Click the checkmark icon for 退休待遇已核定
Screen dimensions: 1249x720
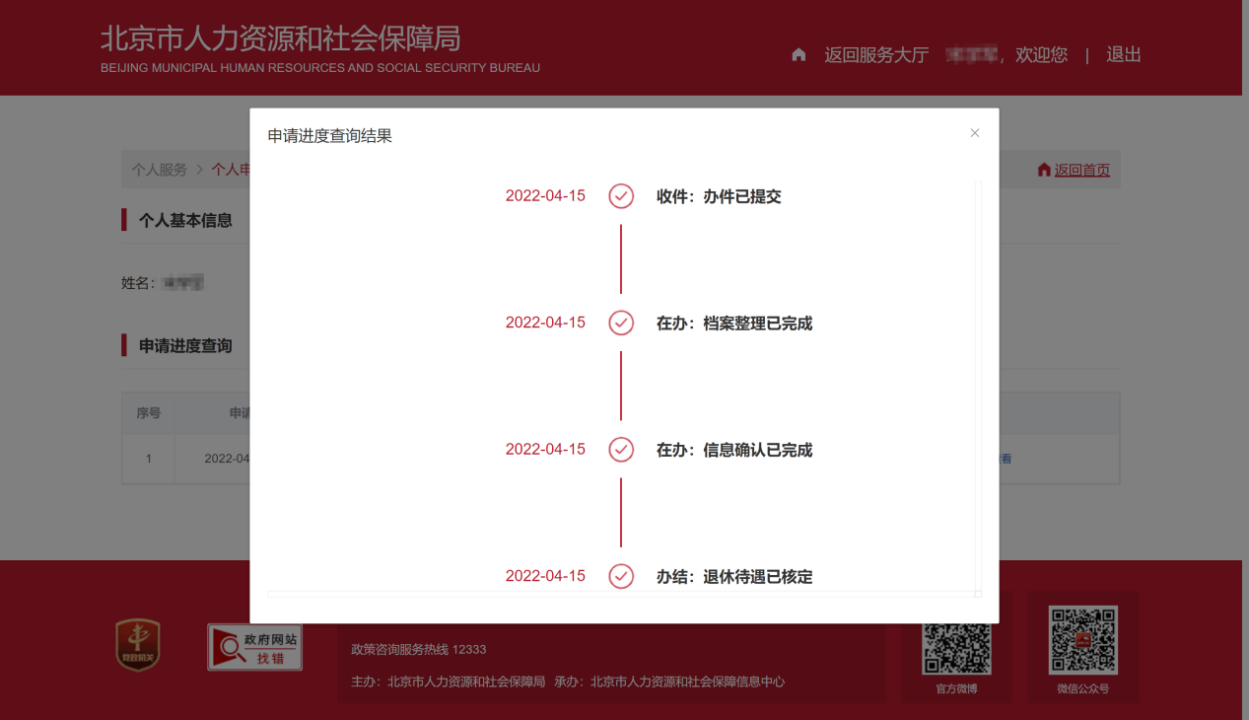(x=621, y=576)
